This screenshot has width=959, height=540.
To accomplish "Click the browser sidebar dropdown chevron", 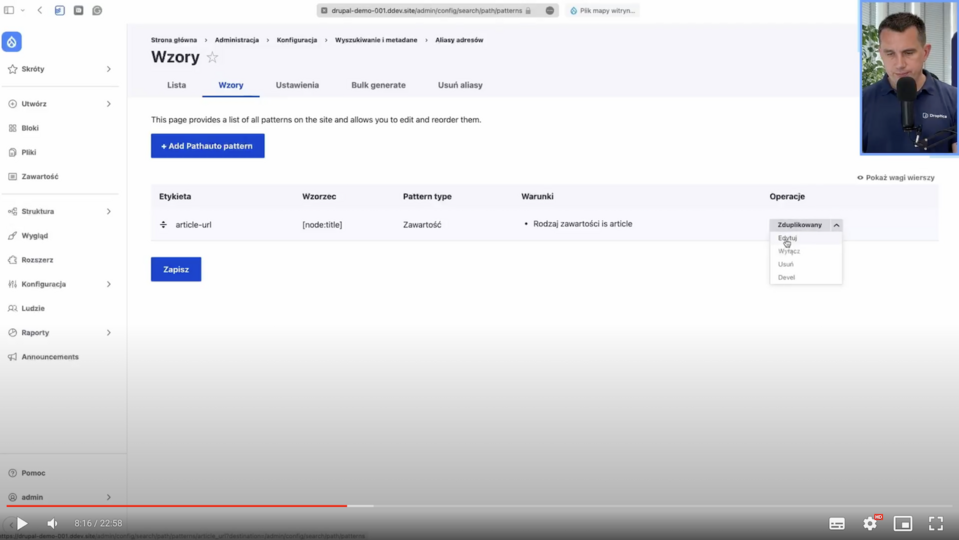I will tap(23, 10).
